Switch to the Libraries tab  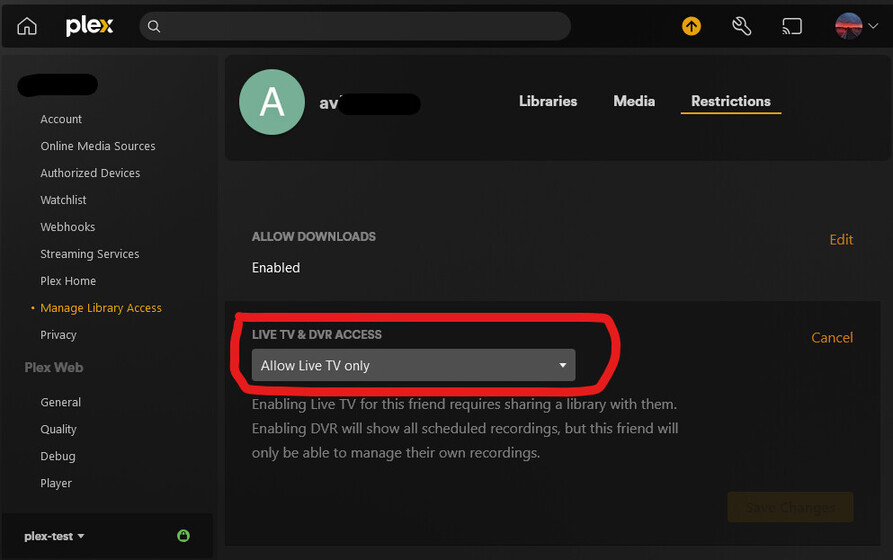tap(548, 101)
